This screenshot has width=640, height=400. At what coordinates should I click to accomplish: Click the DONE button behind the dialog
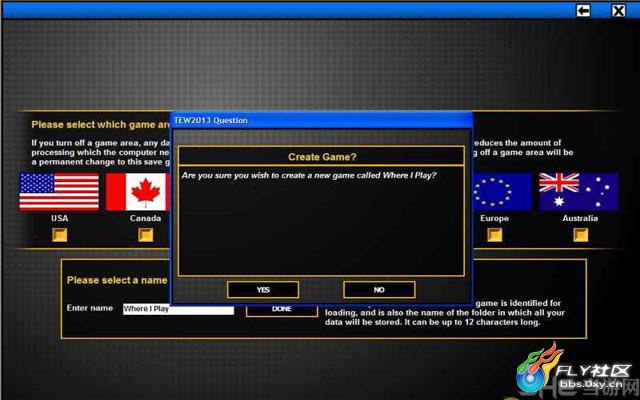click(x=282, y=311)
